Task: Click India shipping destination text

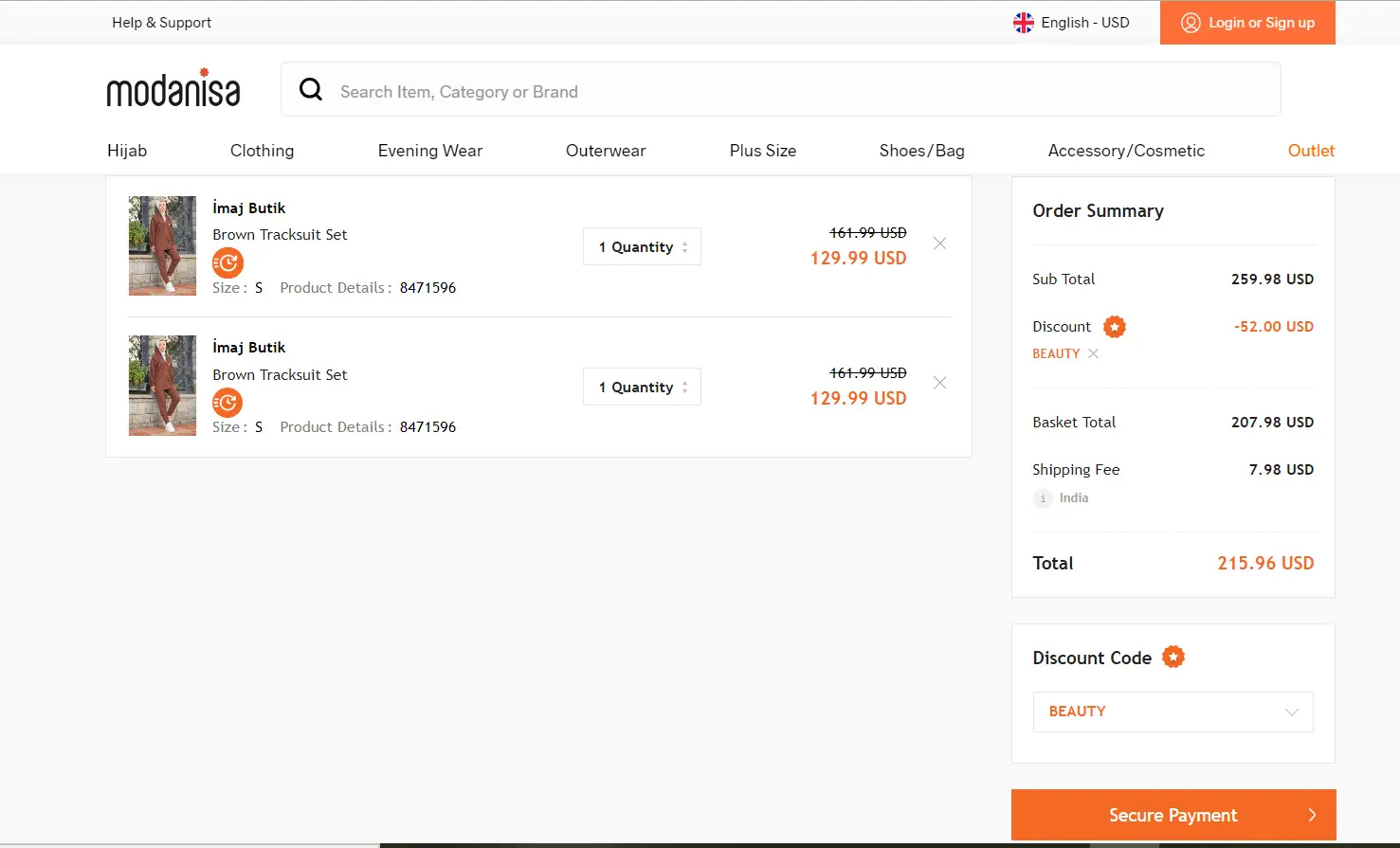Action: 1074,498
